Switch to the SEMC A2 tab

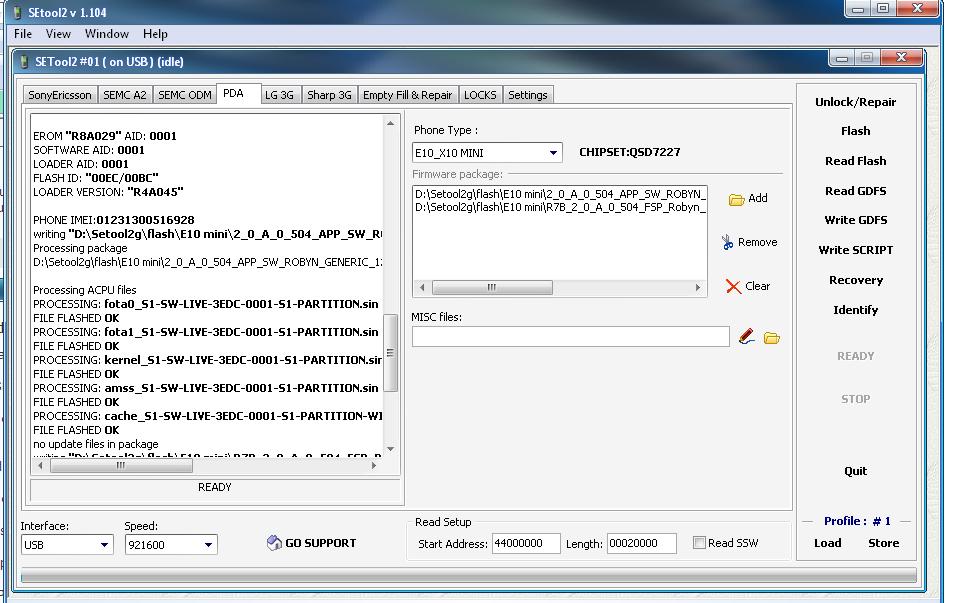pos(125,95)
